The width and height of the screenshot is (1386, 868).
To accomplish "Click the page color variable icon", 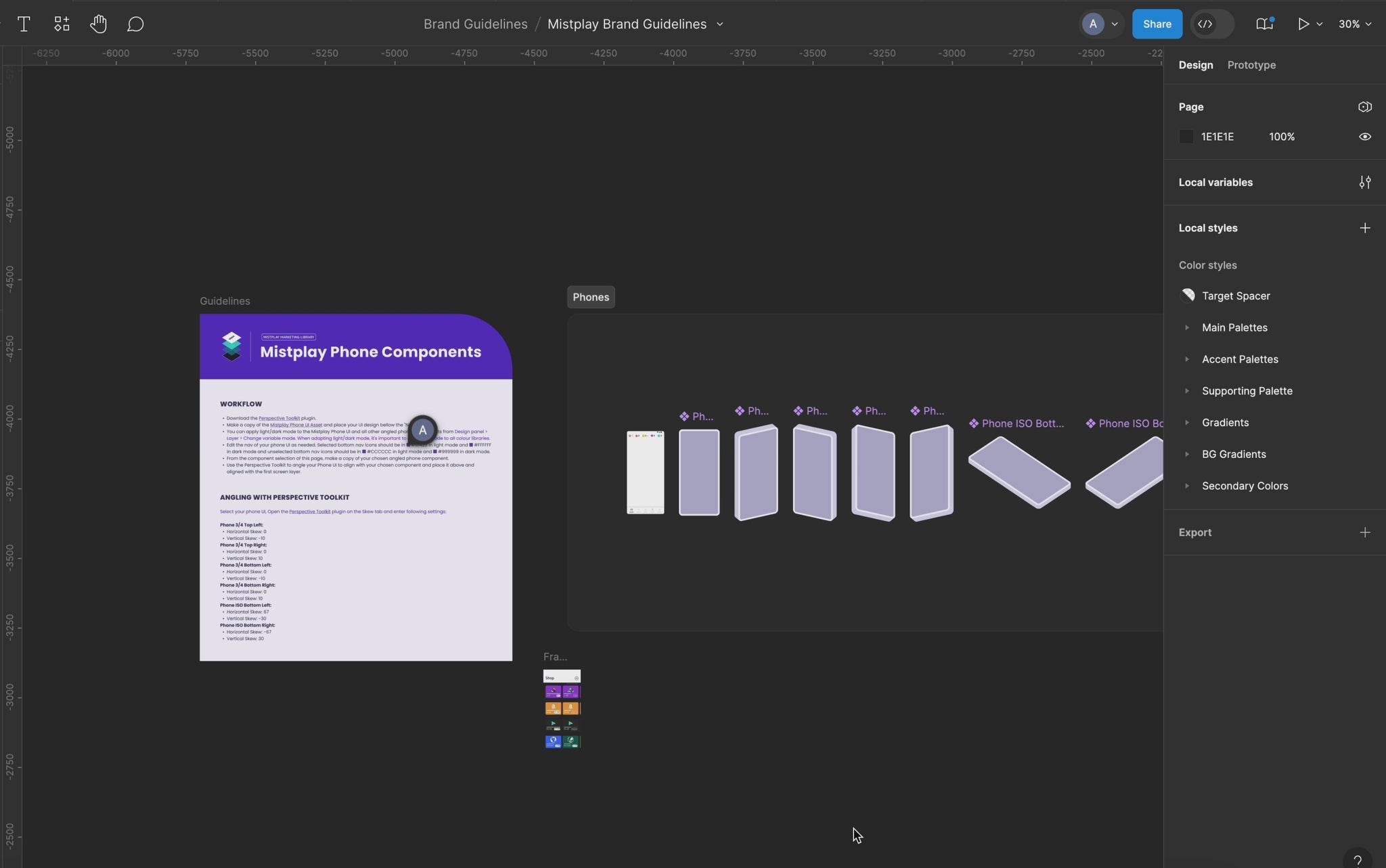I will point(1364,107).
